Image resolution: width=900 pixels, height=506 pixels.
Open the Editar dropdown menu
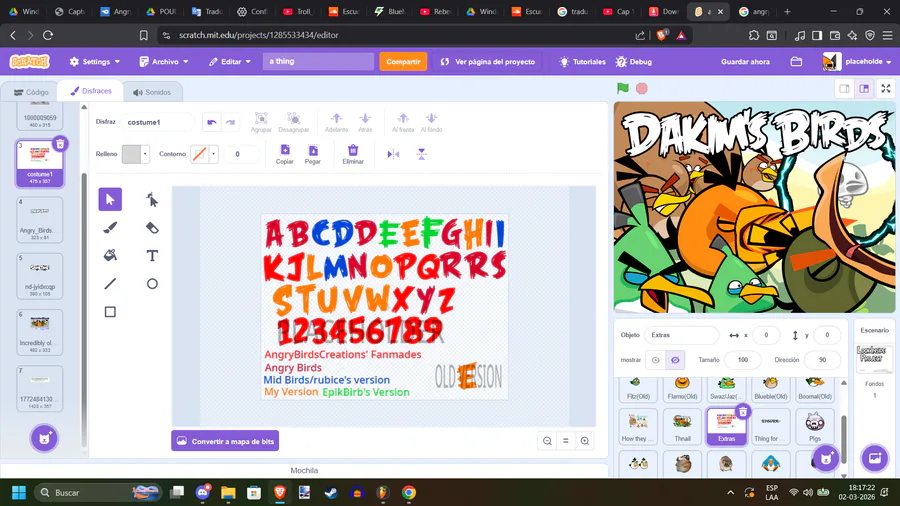coord(230,61)
